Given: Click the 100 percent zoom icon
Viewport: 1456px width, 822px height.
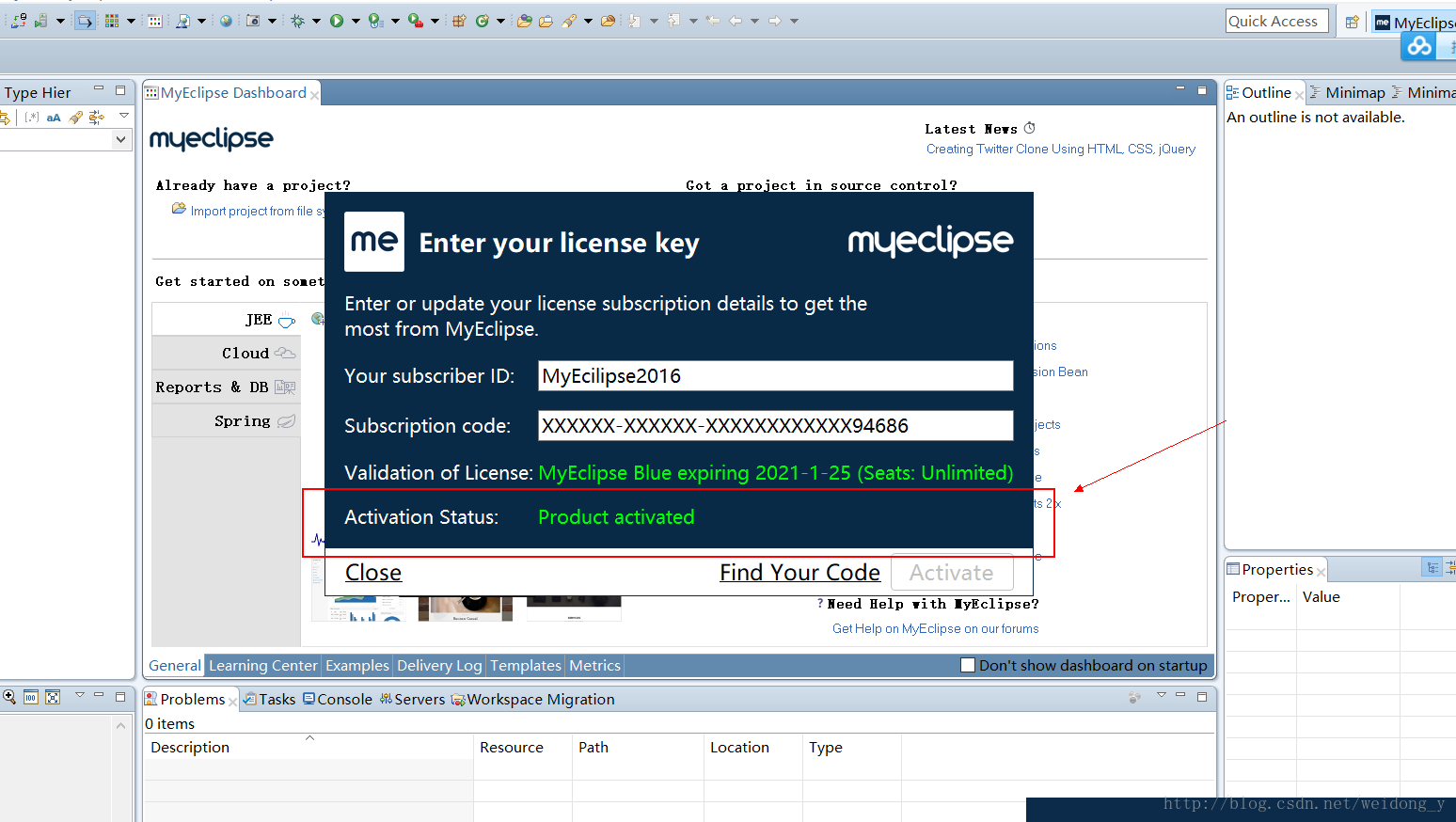Looking at the screenshot, I should [31, 697].
